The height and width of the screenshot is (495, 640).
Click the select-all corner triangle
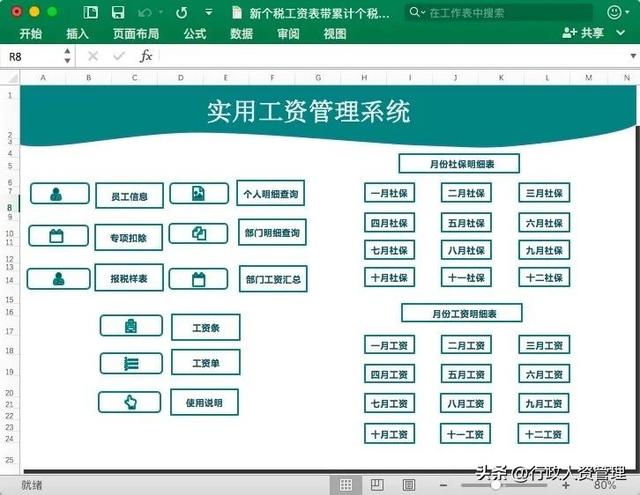(12, 78)
